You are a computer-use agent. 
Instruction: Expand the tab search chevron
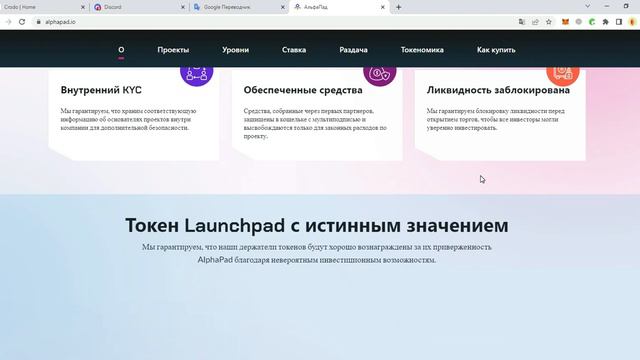point(588,6)
